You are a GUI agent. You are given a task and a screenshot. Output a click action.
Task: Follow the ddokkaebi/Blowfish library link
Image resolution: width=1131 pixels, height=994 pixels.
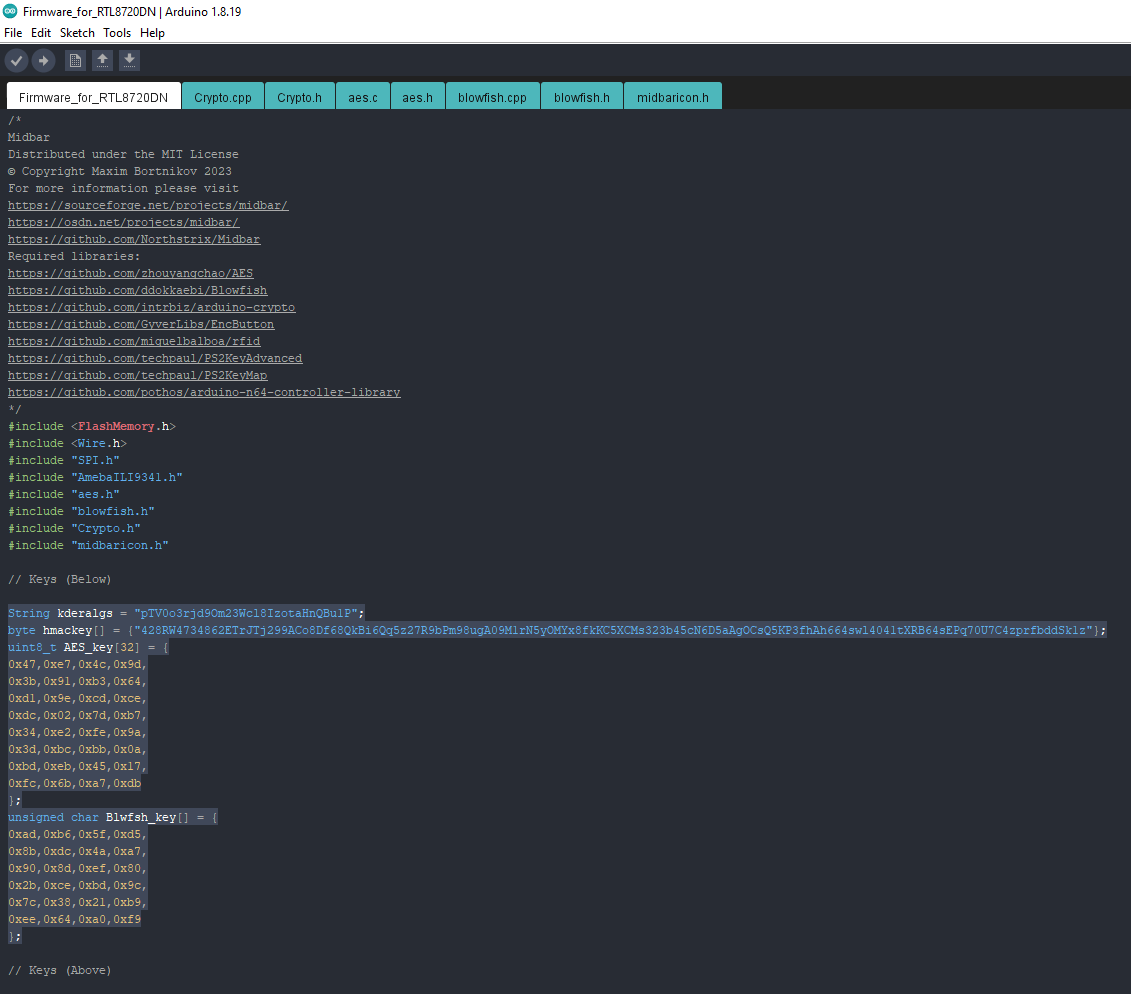click(x=138, y=291)
